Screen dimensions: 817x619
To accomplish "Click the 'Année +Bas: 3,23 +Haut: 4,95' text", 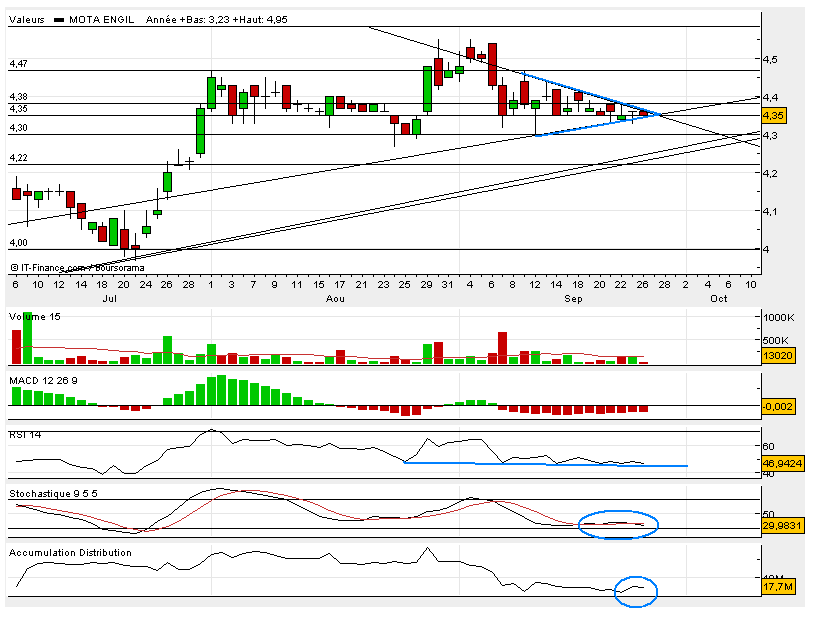I will pyautogui.click(x=216, y=20).
